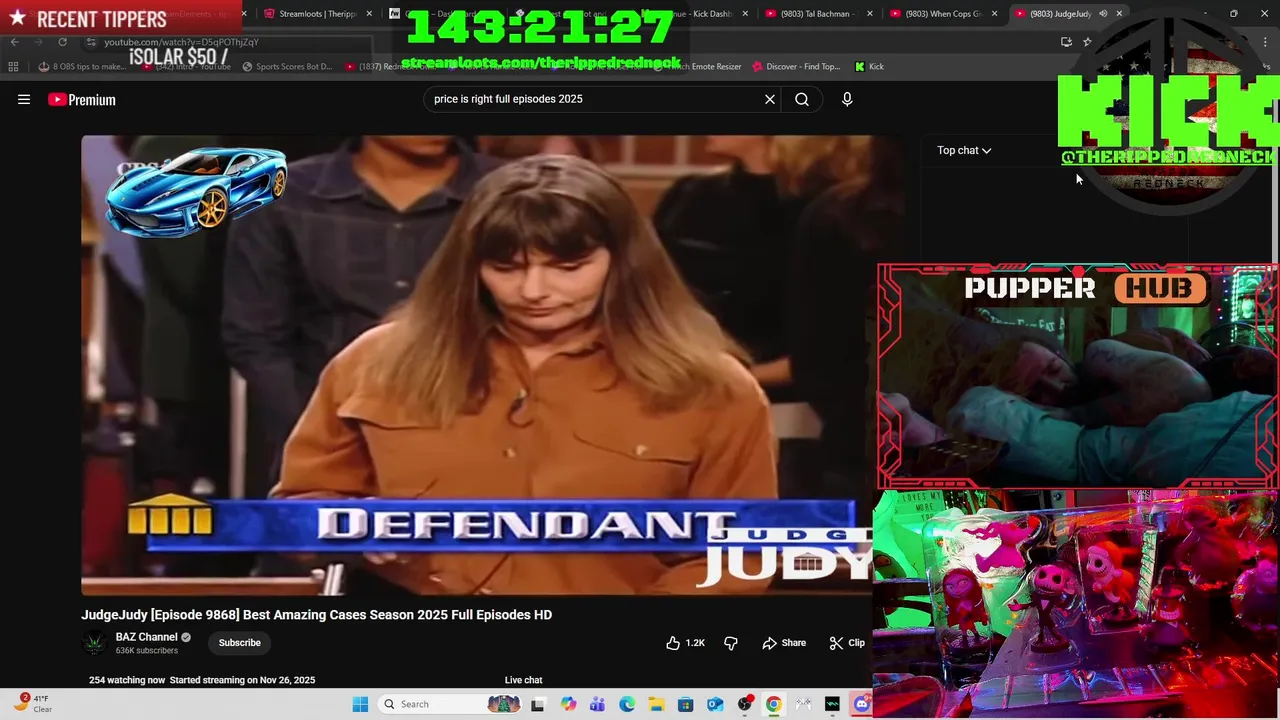Open the waveform audio app on taskbar

click(x=832, y=704)
